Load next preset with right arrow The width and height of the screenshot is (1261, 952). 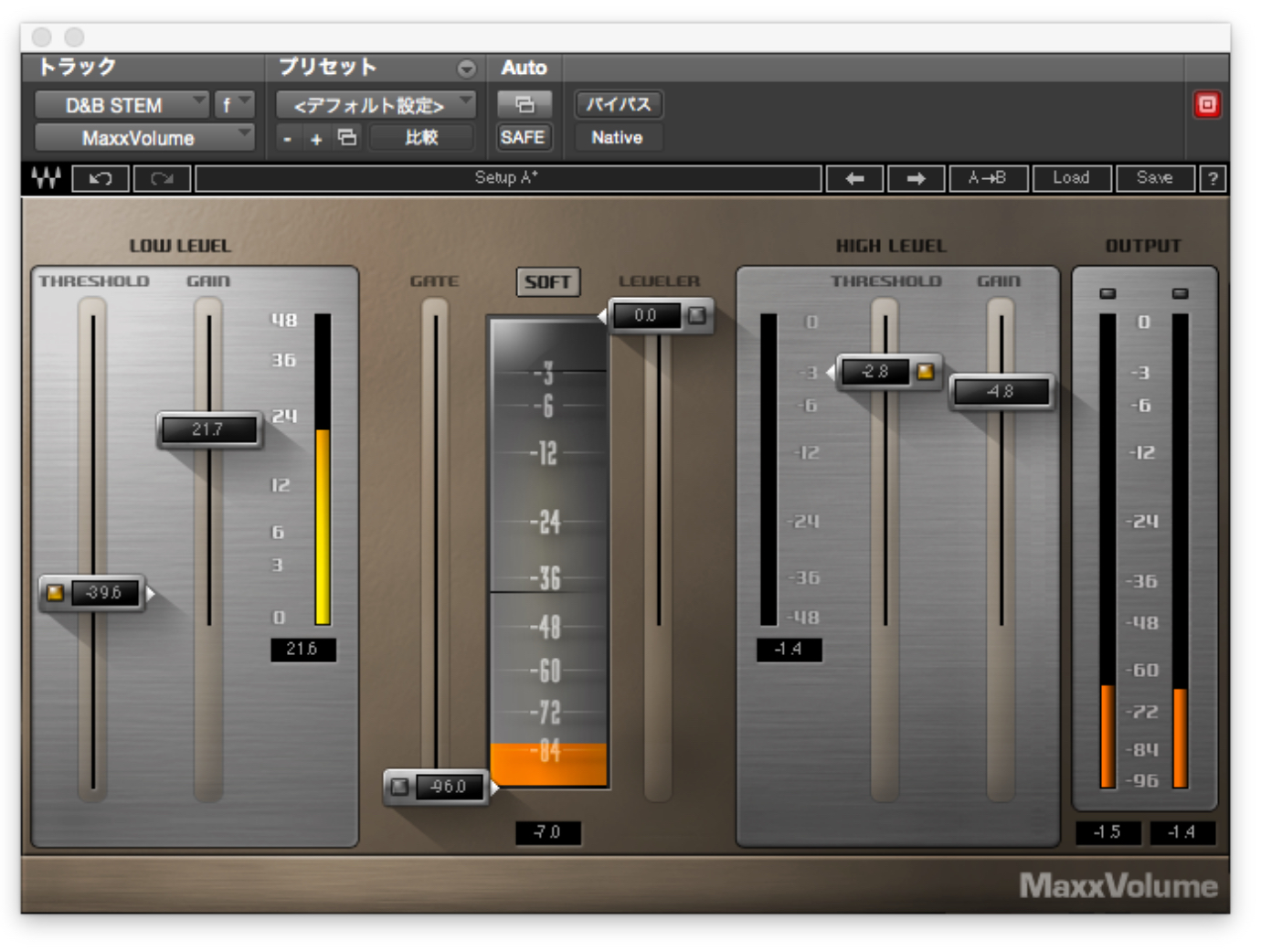(x=916, y=178)
